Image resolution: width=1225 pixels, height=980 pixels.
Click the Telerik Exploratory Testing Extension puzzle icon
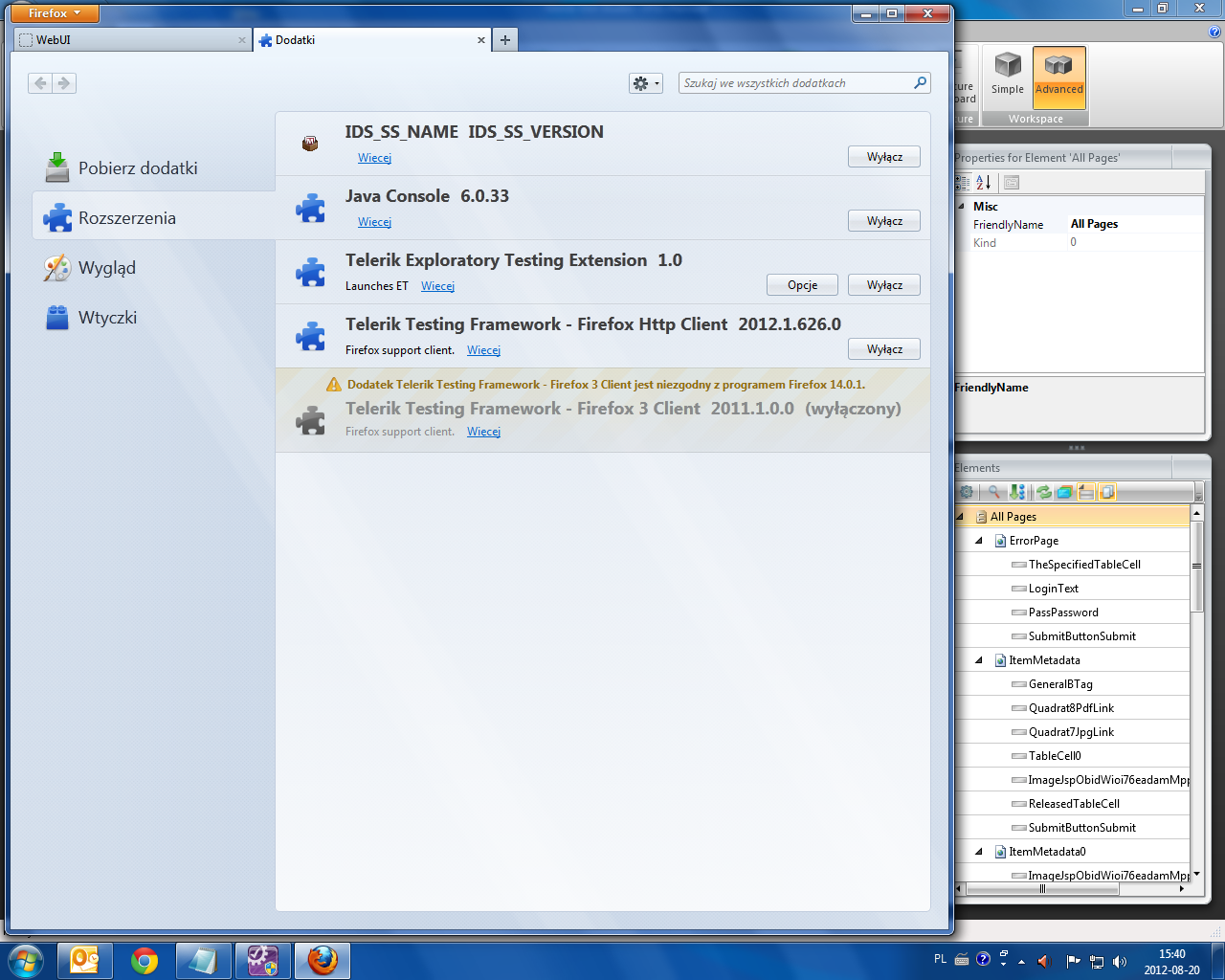[310, 272]
